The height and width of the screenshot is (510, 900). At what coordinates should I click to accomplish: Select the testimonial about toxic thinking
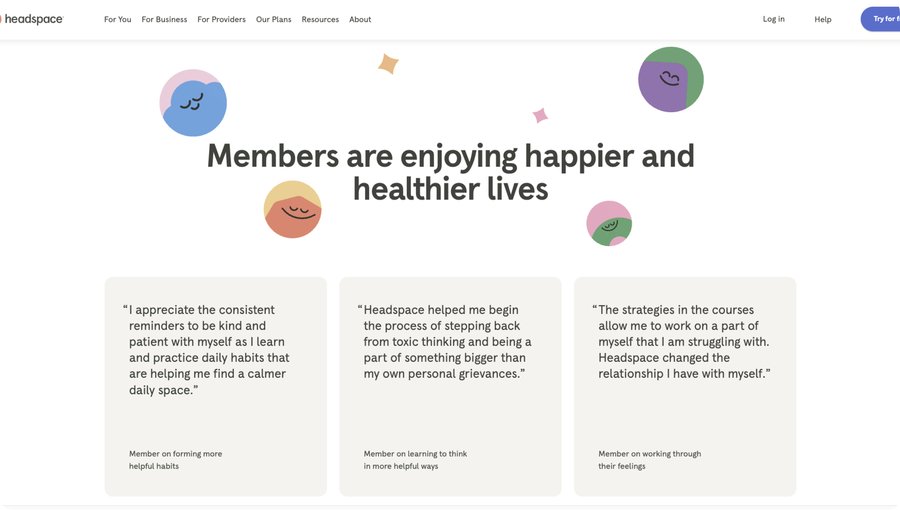pyautogui.click(x=450, y=386)
